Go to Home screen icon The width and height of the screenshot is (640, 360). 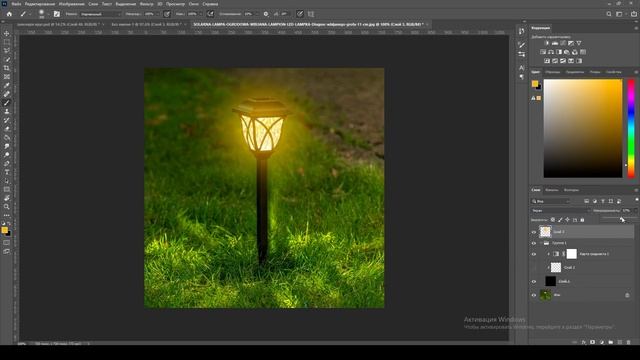[x=9, y=14]
